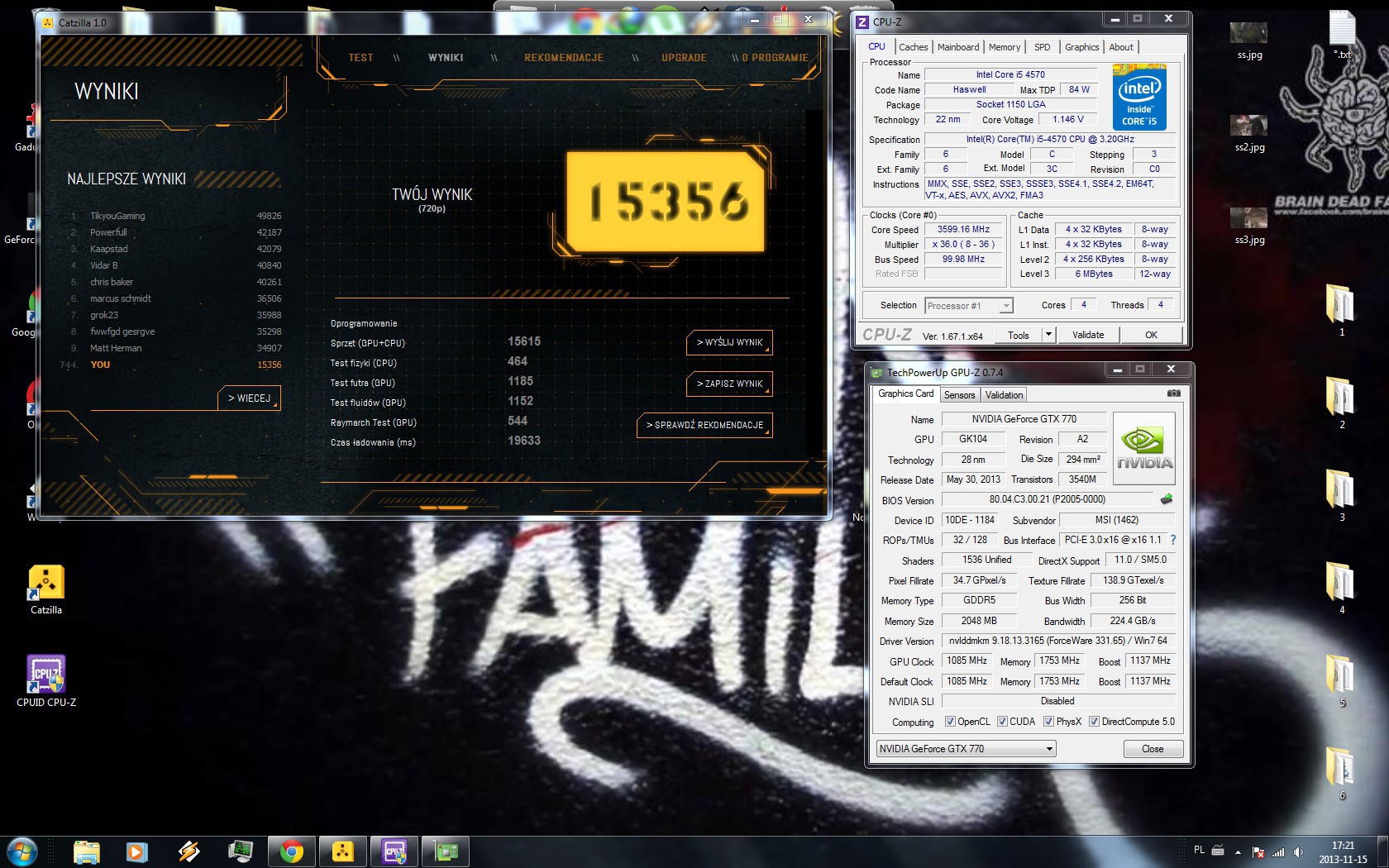Open desktop folder named 2

coord(1341,402)
